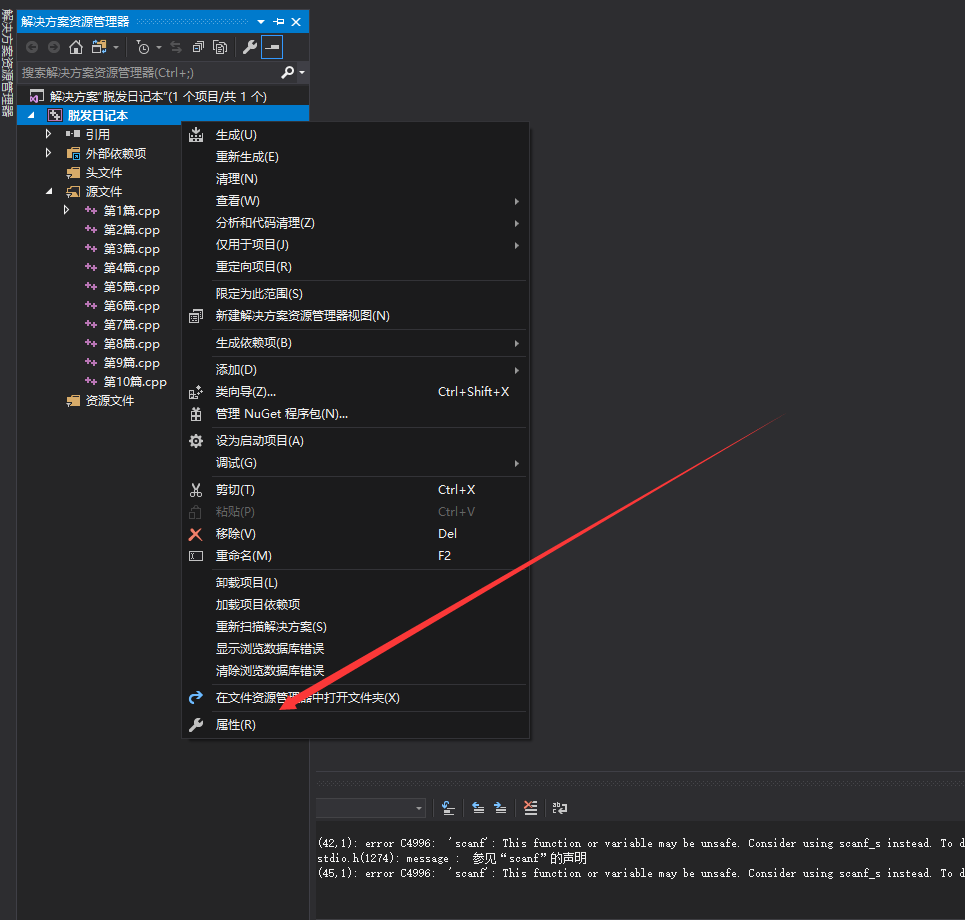Select 第4篇.cpp in the tree
965x920 pixels.
tap(131, 268)
